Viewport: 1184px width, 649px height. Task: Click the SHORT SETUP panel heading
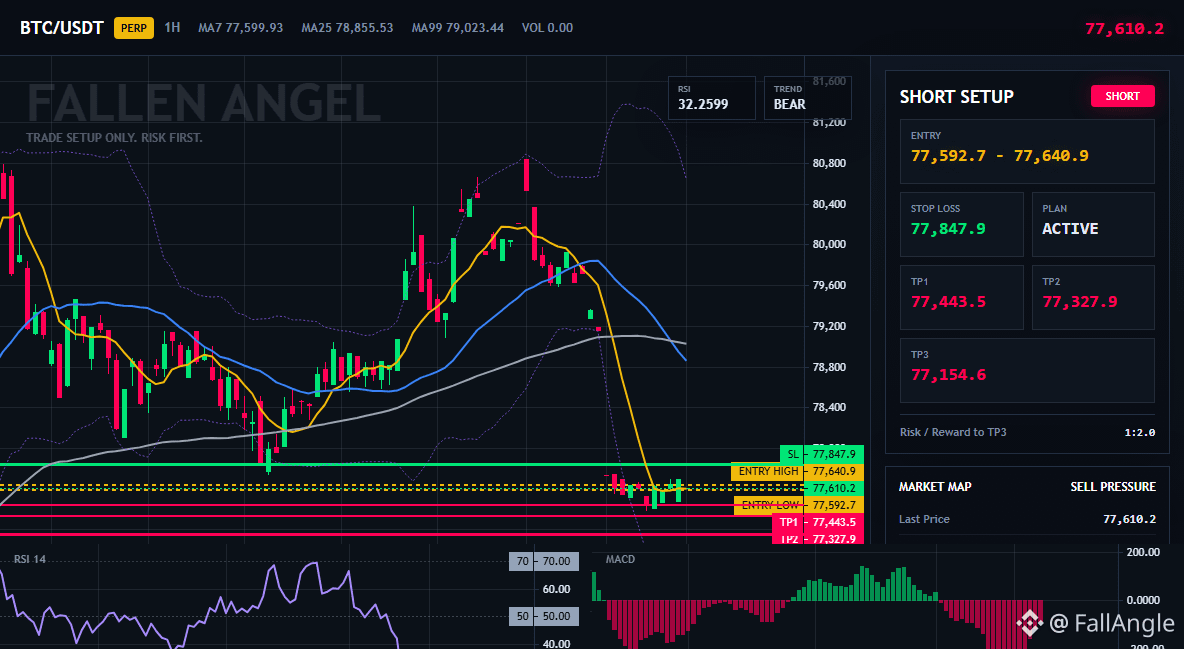pos(956,97)
